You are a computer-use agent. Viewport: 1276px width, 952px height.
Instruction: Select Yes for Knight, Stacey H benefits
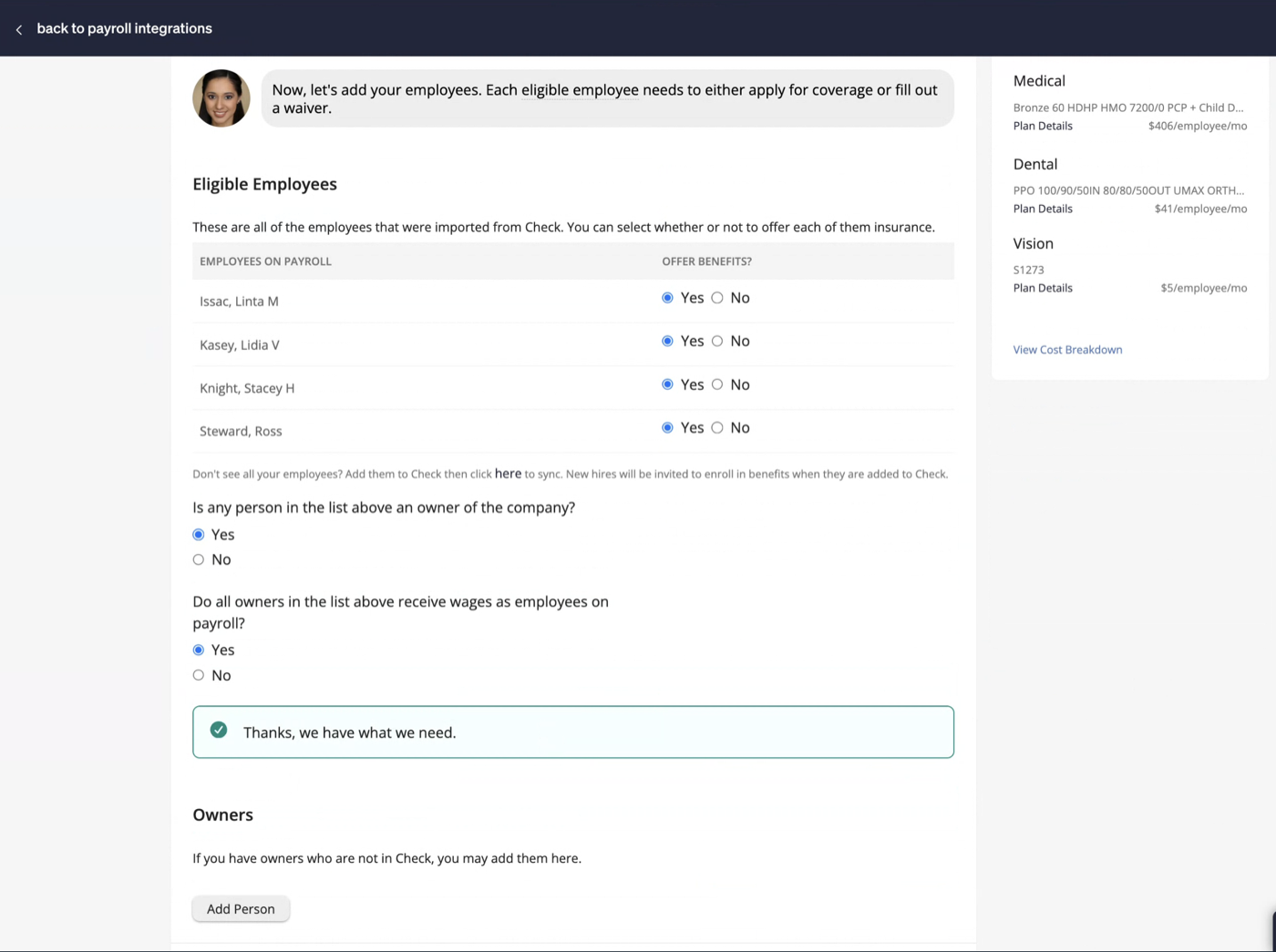tap(667, 384)
